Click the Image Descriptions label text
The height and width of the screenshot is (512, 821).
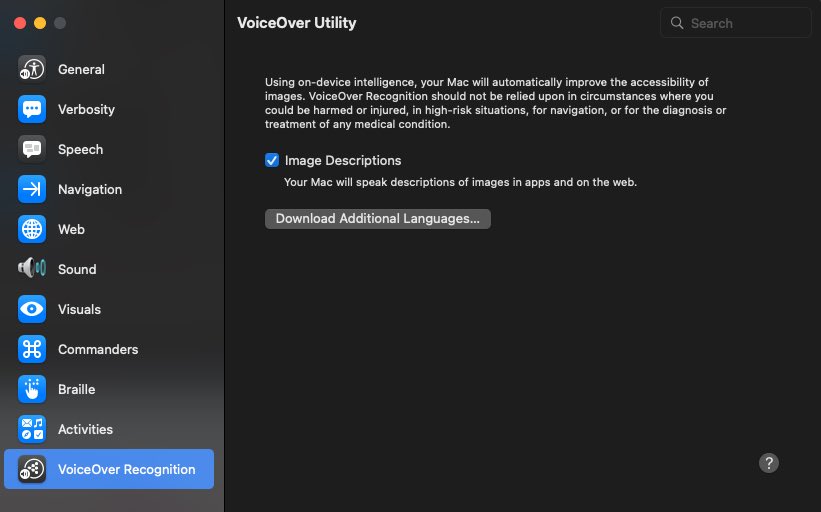click(343, 160)
